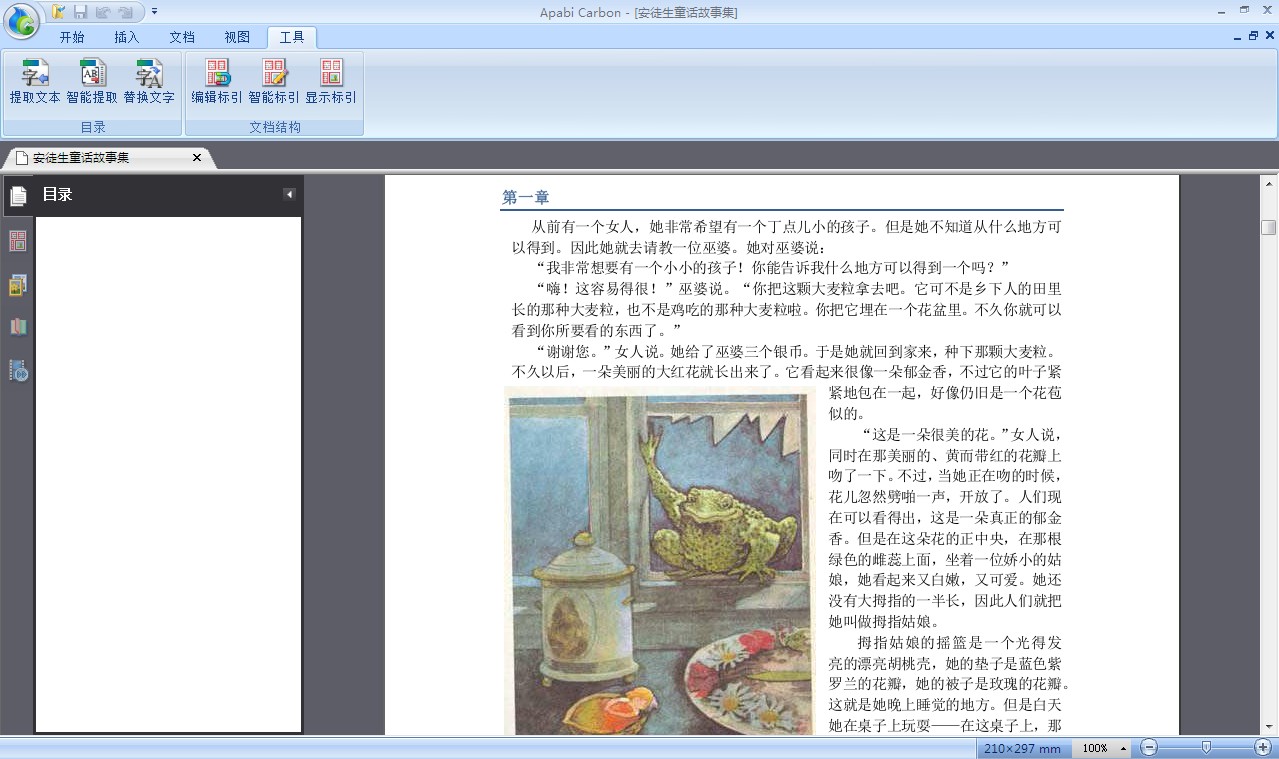Click the 文档结构 ribbon group label

[x=275, y=127]
